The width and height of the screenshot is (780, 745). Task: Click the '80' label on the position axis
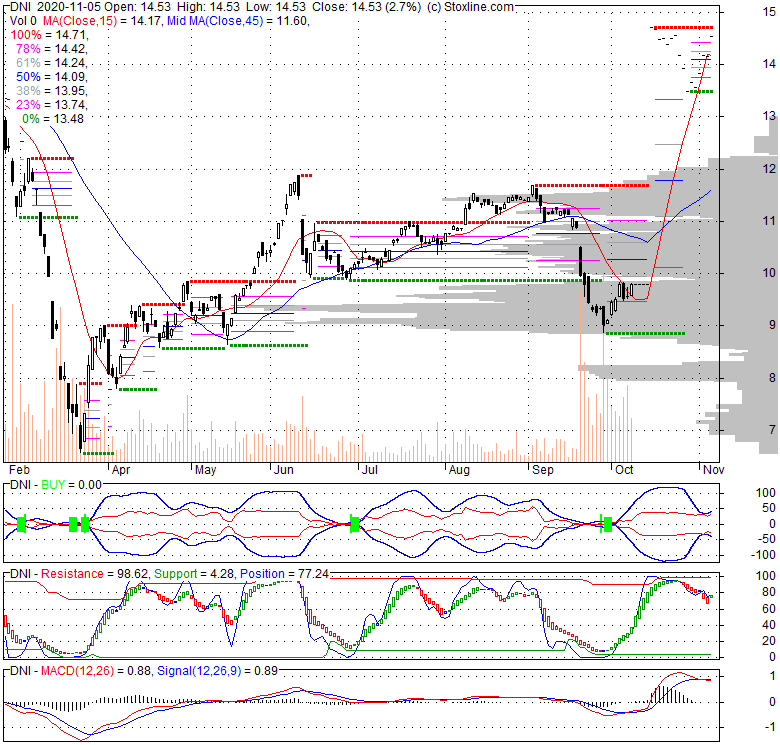(x=769, y=592)
